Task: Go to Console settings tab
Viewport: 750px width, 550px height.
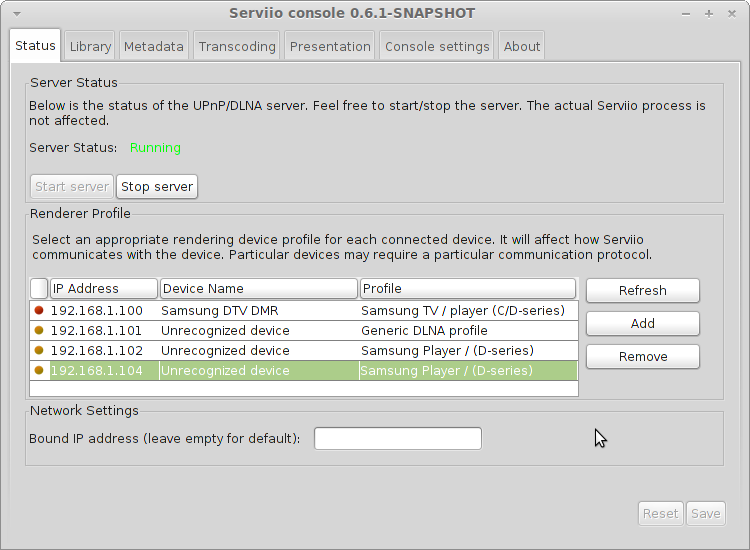Action: pos(437,46)
